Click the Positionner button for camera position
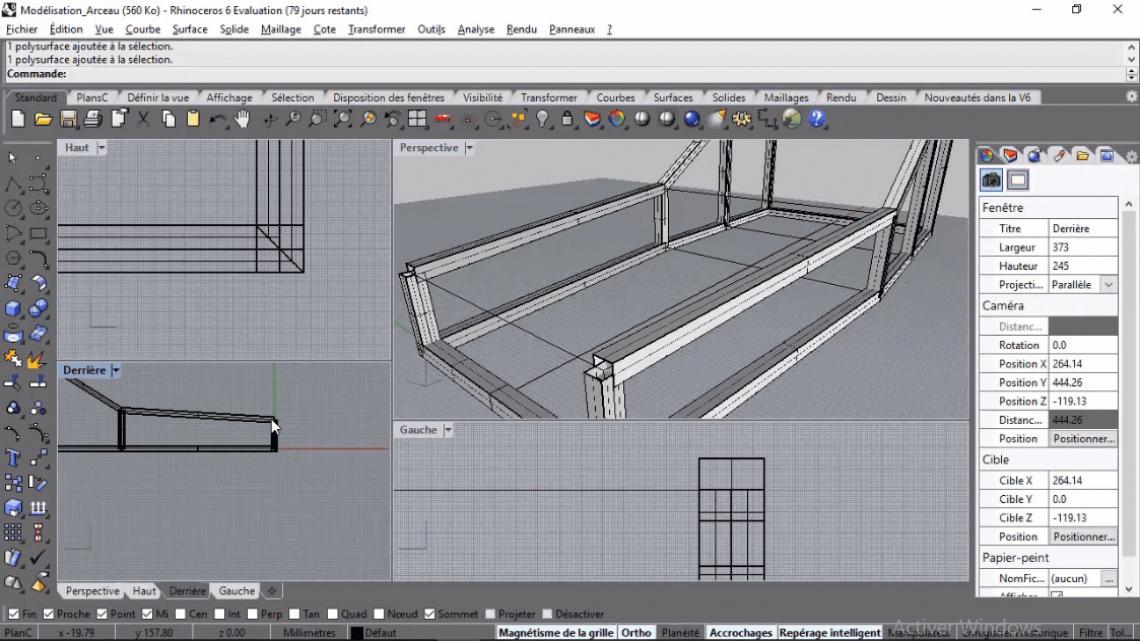The height and width of the screenshot is (641, 1140). click(x=1083, y=439)
